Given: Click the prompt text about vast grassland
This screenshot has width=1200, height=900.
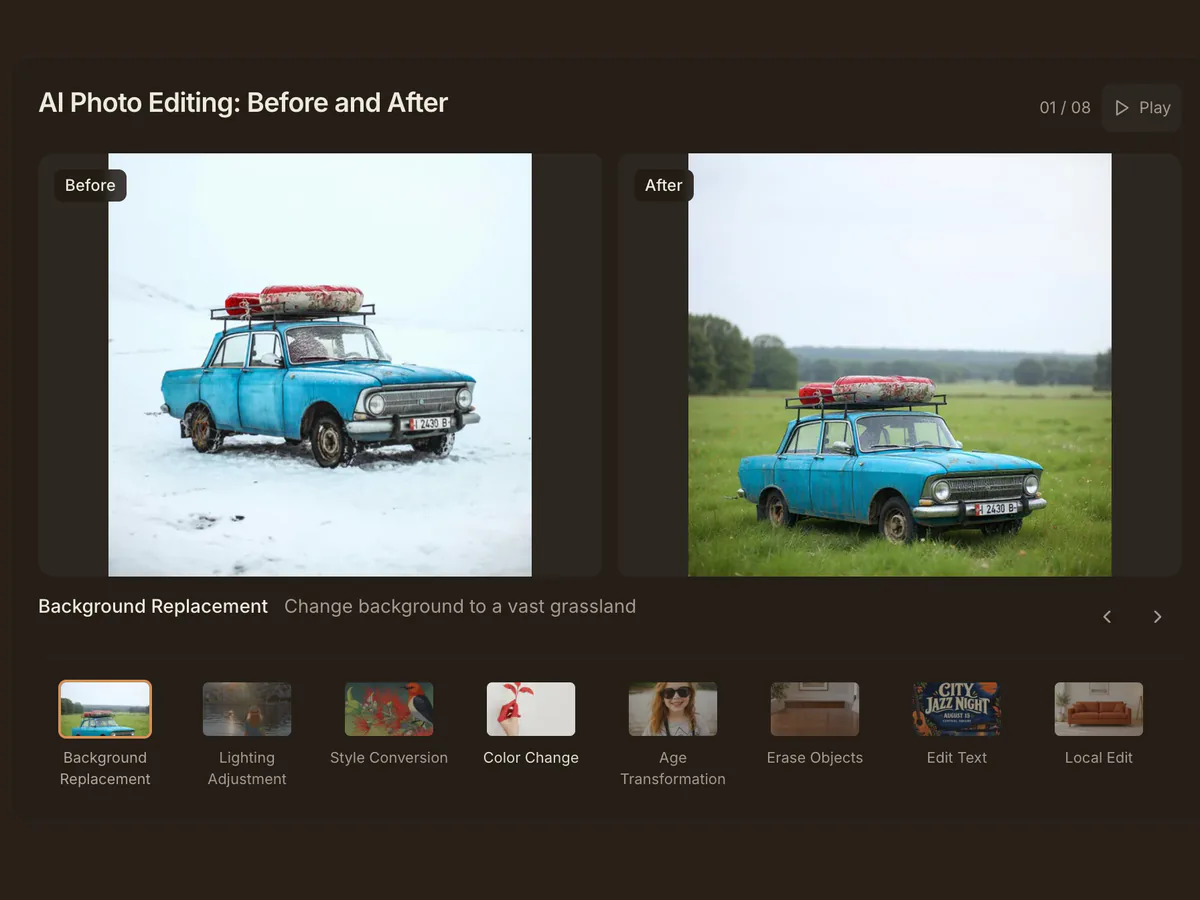Looking at the screenshot, I should [460, 606].
